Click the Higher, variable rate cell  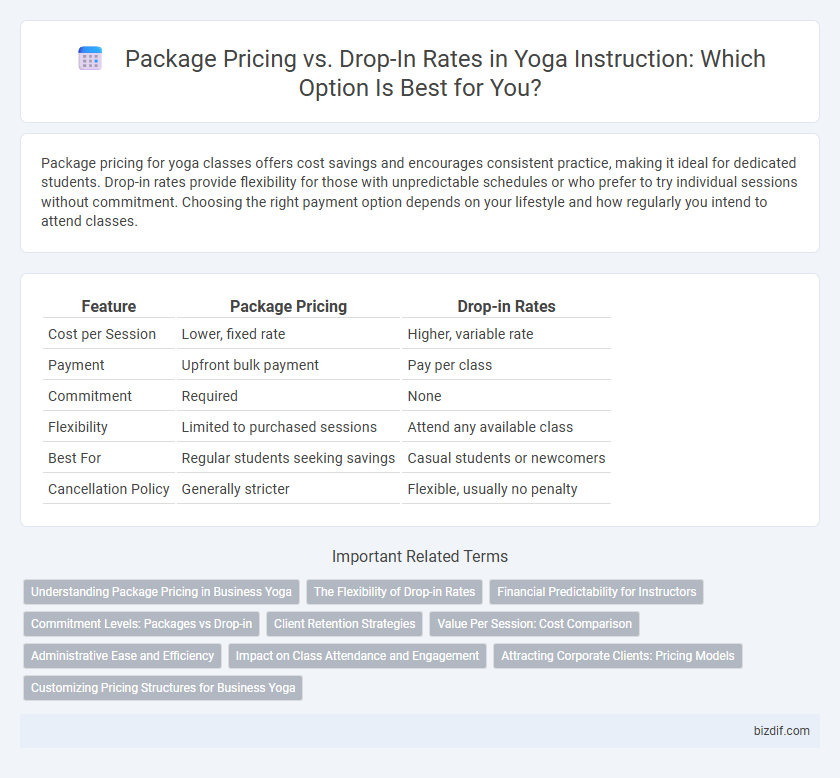506,334
